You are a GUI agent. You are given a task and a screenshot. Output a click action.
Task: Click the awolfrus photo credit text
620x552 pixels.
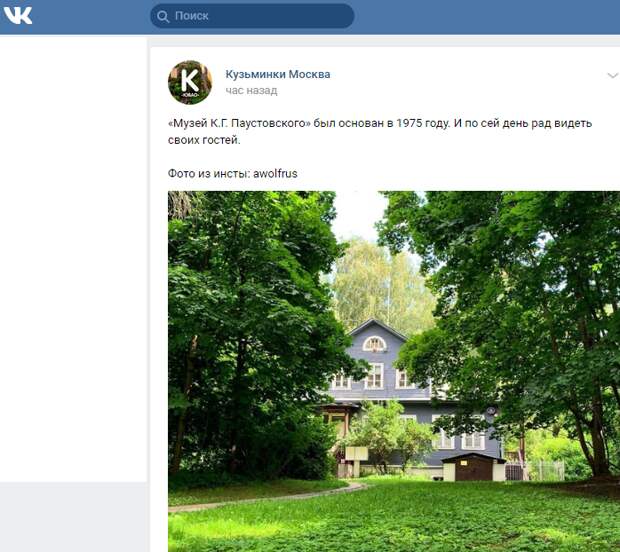[275, 173]
